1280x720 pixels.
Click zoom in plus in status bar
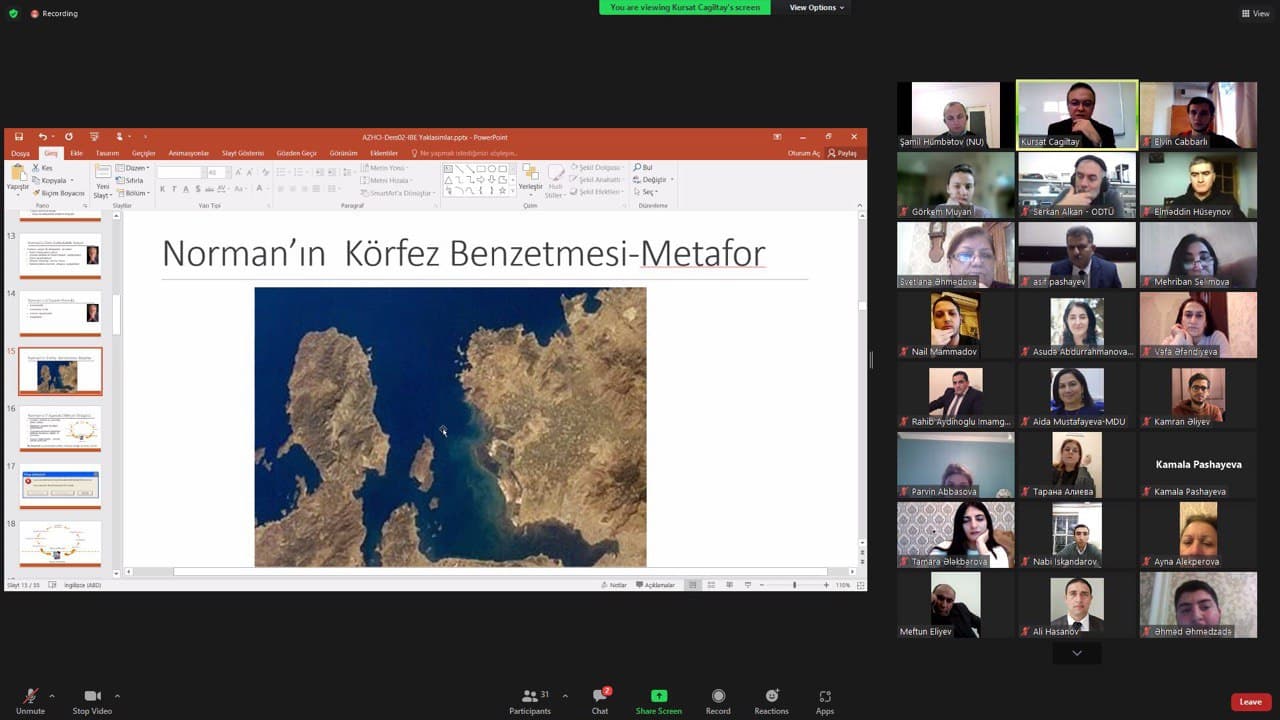(826, 585)
